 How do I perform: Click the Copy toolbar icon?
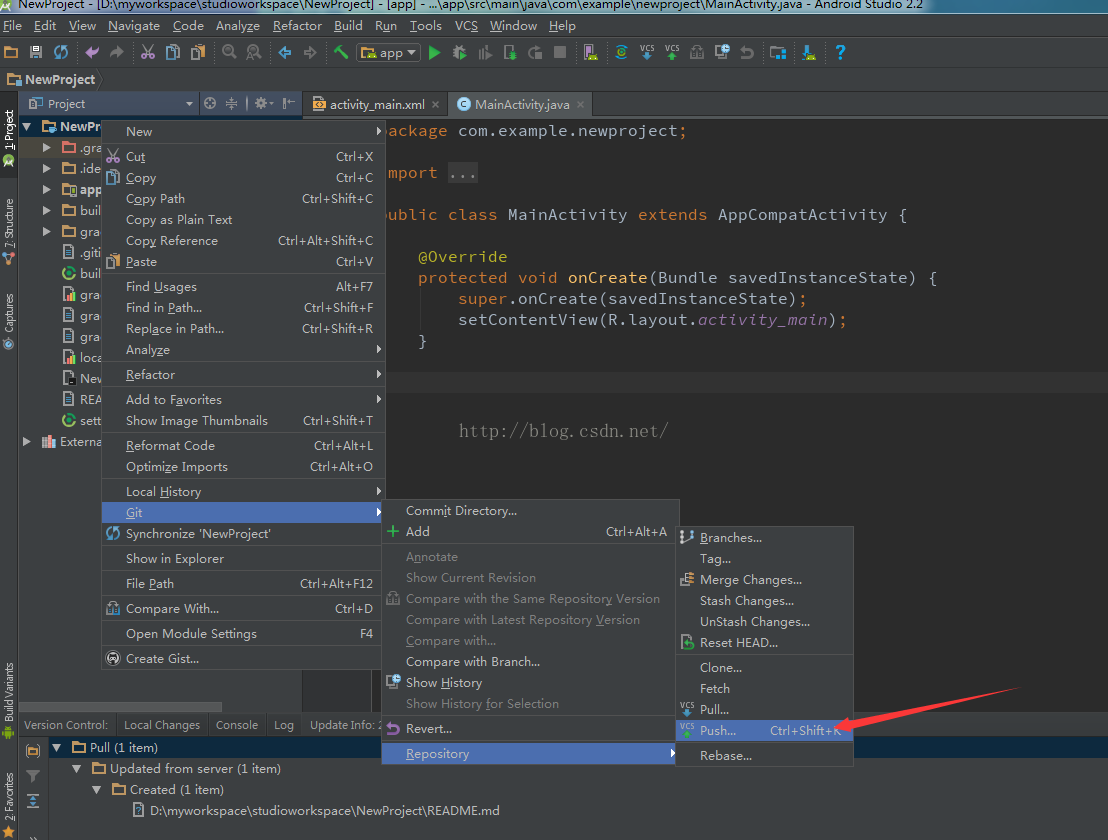(x=172, y=52)
